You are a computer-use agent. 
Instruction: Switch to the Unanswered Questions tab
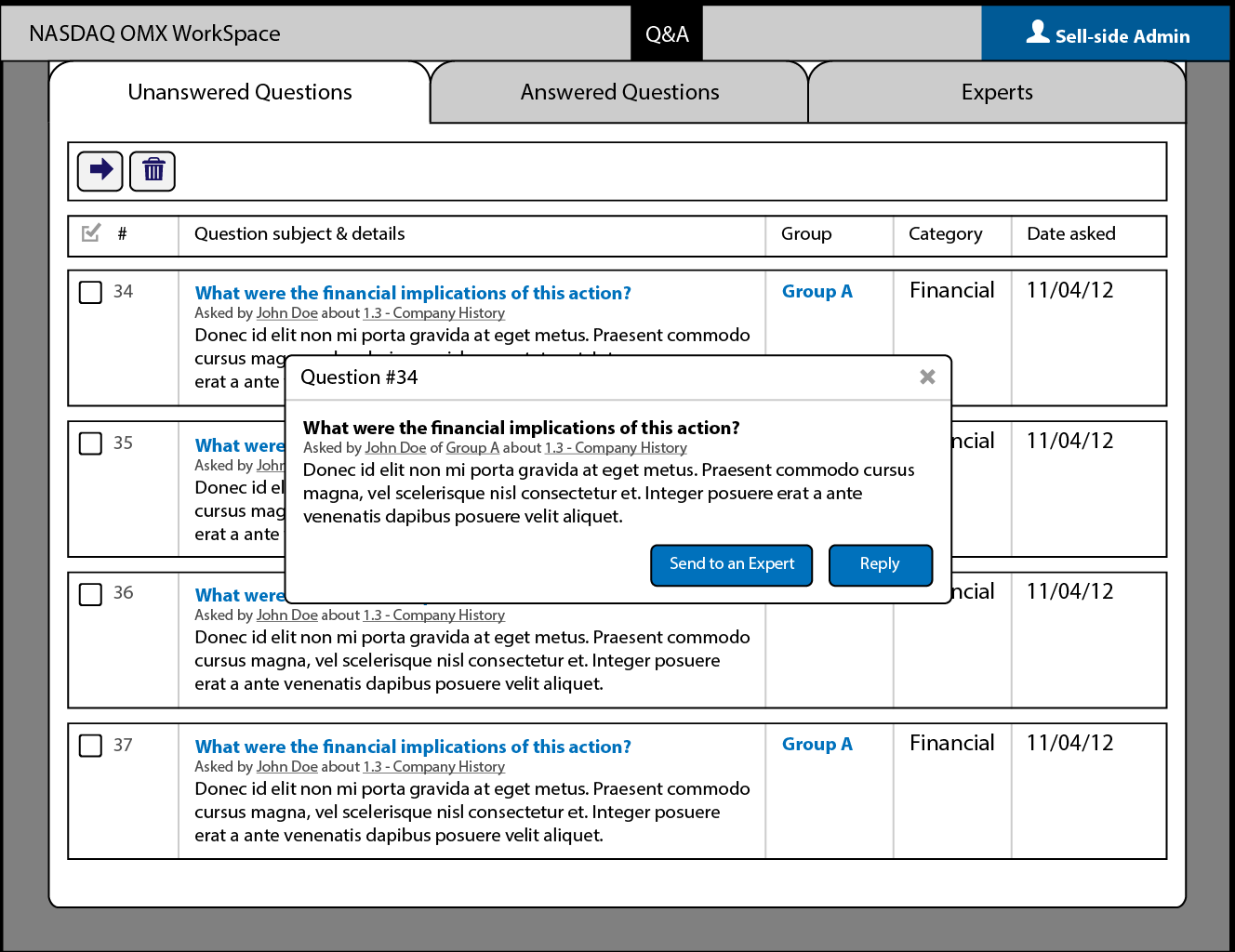tap(240, 92)
